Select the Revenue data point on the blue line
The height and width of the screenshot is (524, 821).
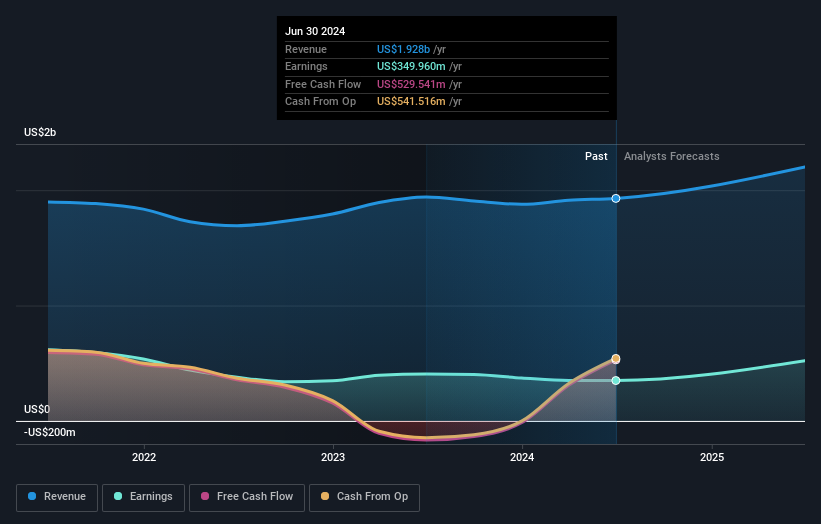click(x=616, y=198)
